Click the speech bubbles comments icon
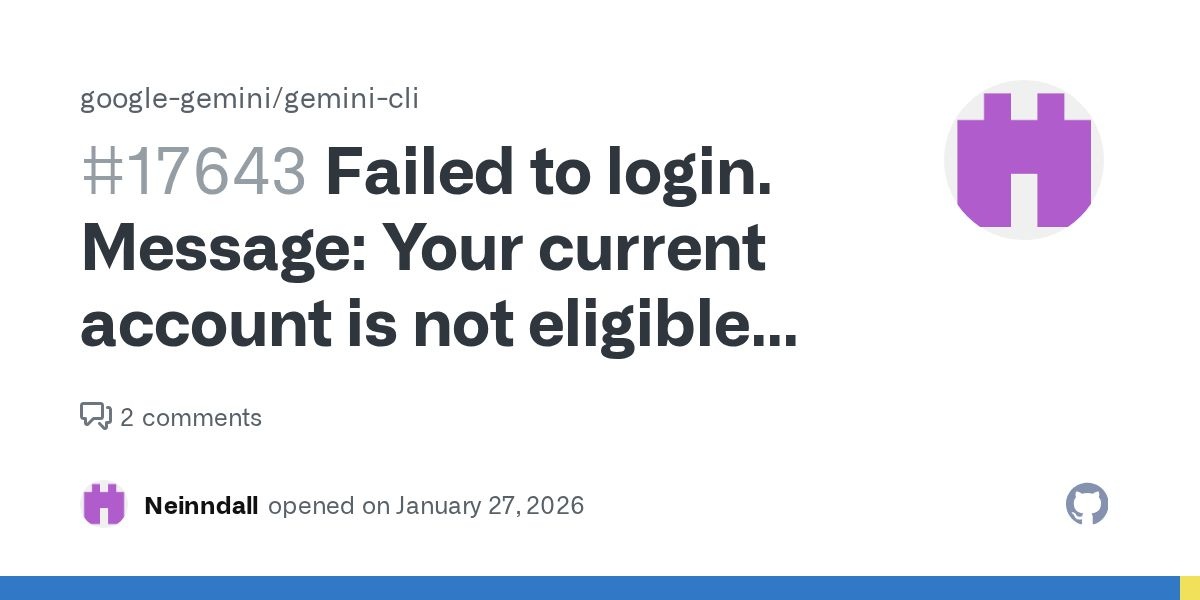This screenshot has height=600, width=1200. coord(95,416)
